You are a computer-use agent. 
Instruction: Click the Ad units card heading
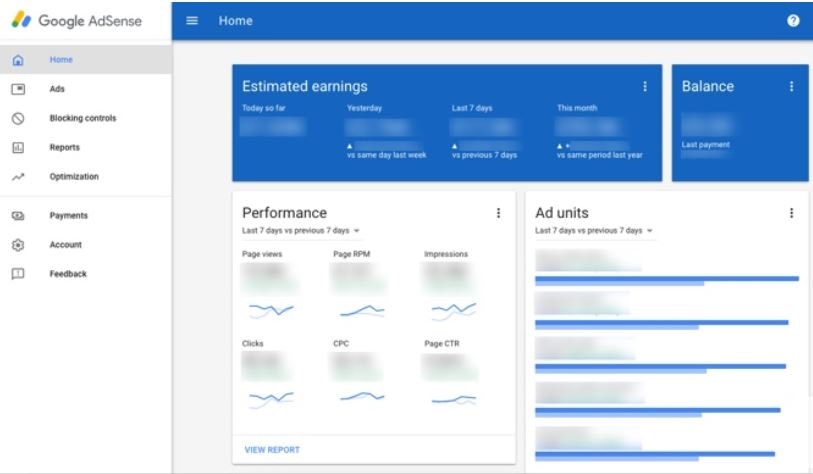[562, 213]
